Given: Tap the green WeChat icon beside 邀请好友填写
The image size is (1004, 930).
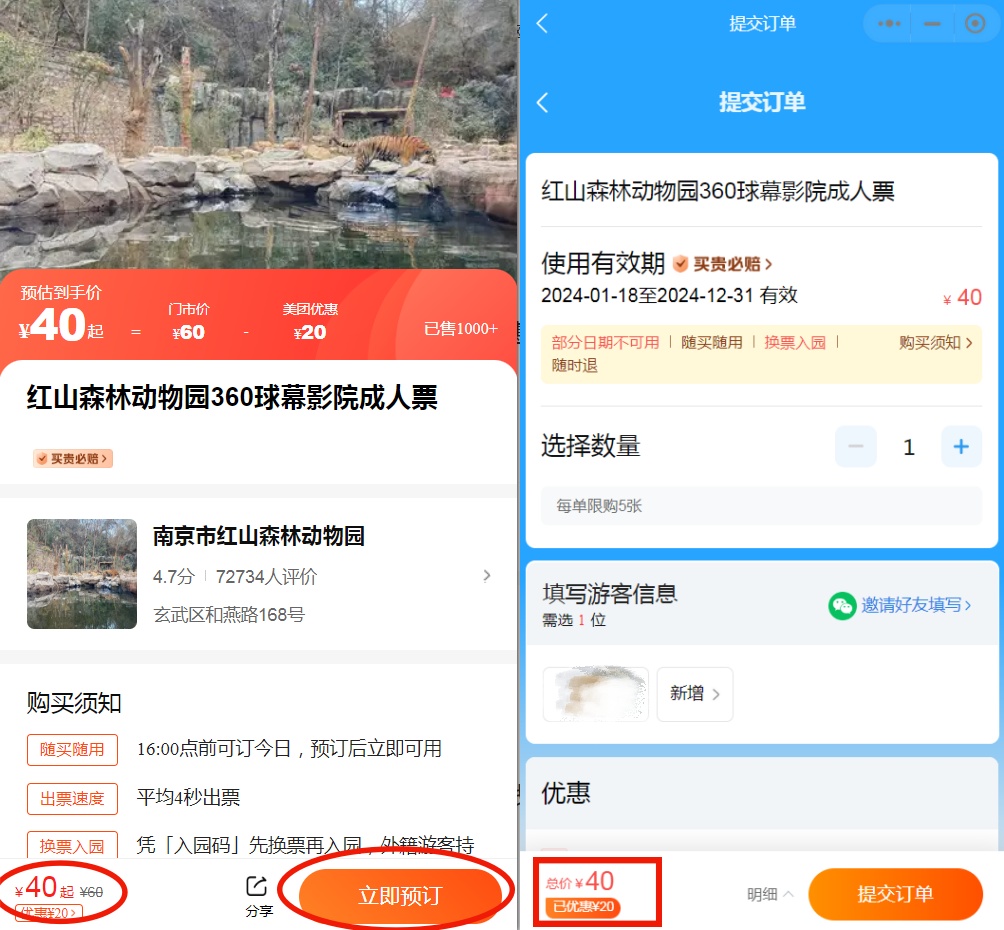Looking at the screenshot, I should click(842, 605).
